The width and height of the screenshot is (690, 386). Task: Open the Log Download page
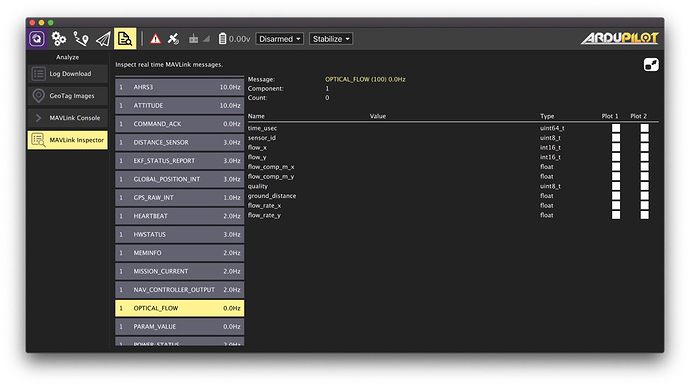[x=68, y=74]
